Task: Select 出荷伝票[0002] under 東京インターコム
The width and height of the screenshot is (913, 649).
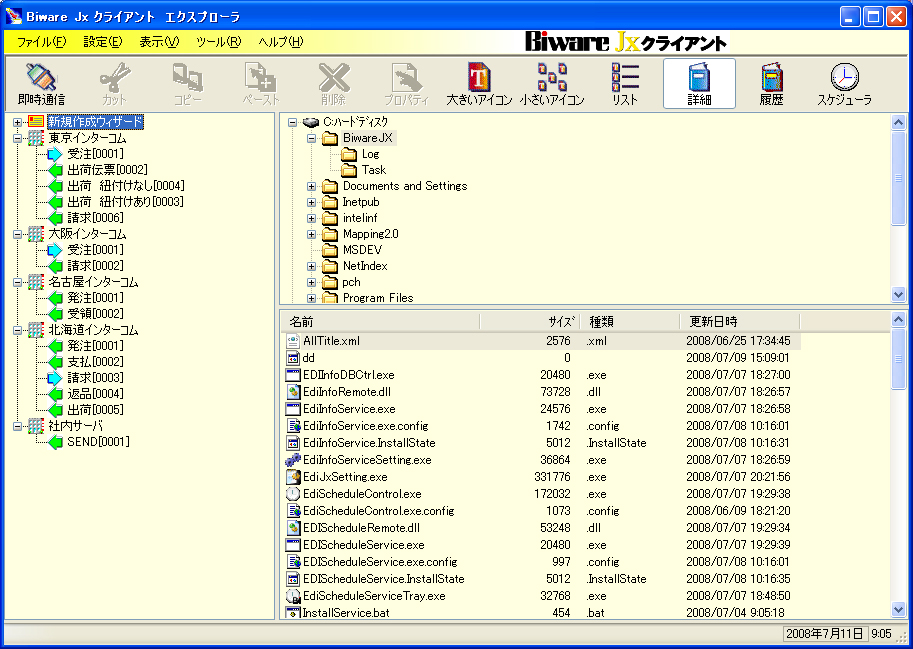Action: tap(107, 170)
